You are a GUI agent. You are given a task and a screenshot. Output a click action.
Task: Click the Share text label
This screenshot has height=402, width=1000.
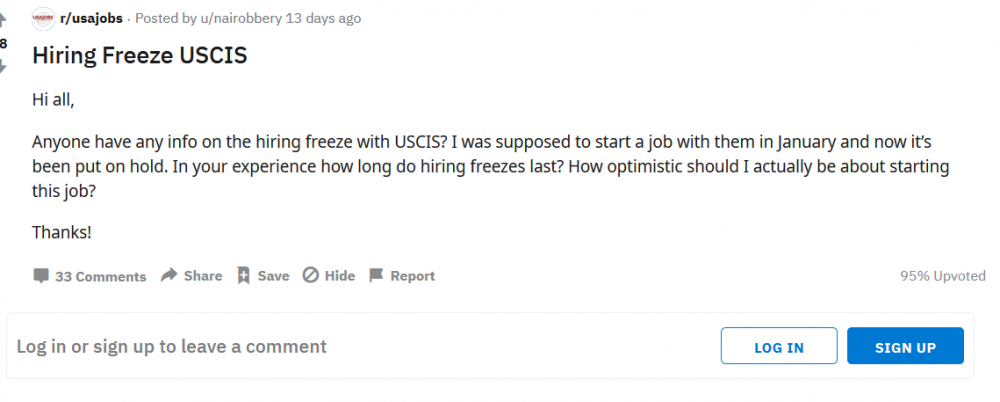[203, 276]
